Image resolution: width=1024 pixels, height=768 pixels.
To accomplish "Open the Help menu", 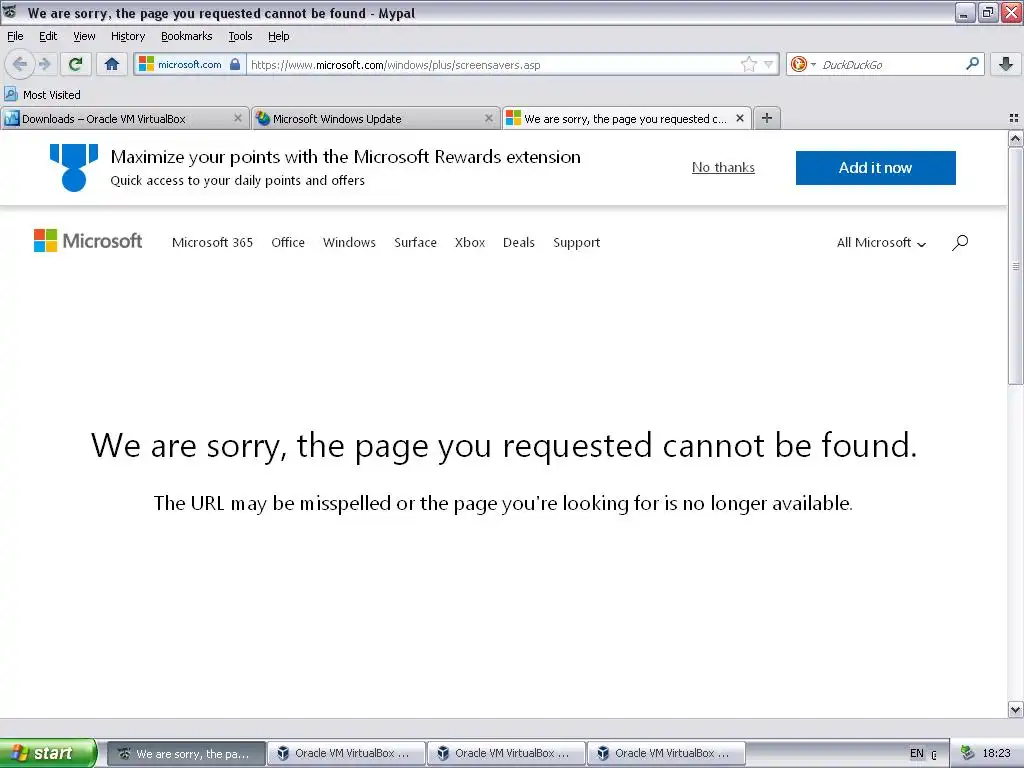I will click(278, 36).
